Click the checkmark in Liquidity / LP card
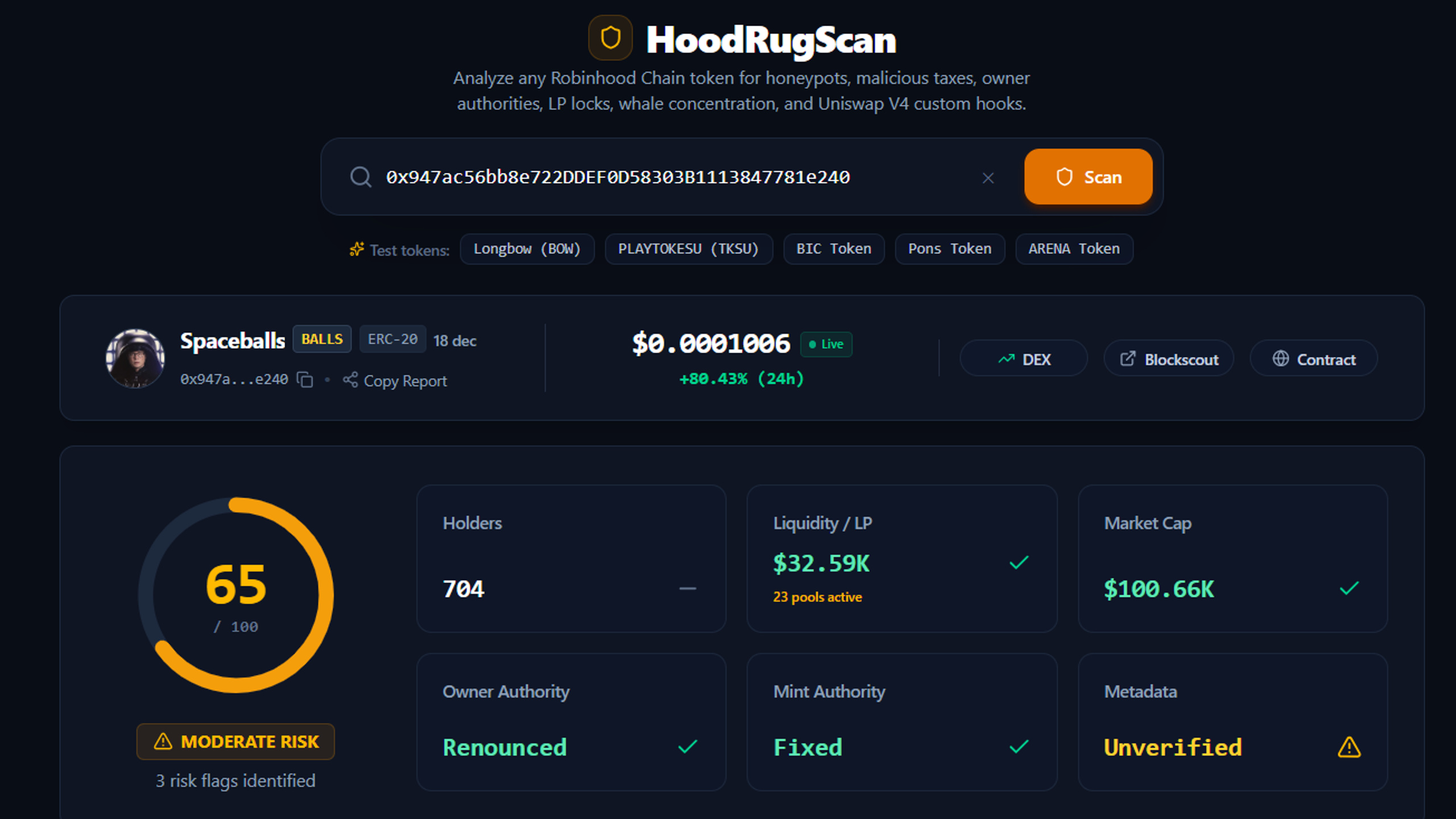1456x819 pixels. click(x=1019, y=562)
